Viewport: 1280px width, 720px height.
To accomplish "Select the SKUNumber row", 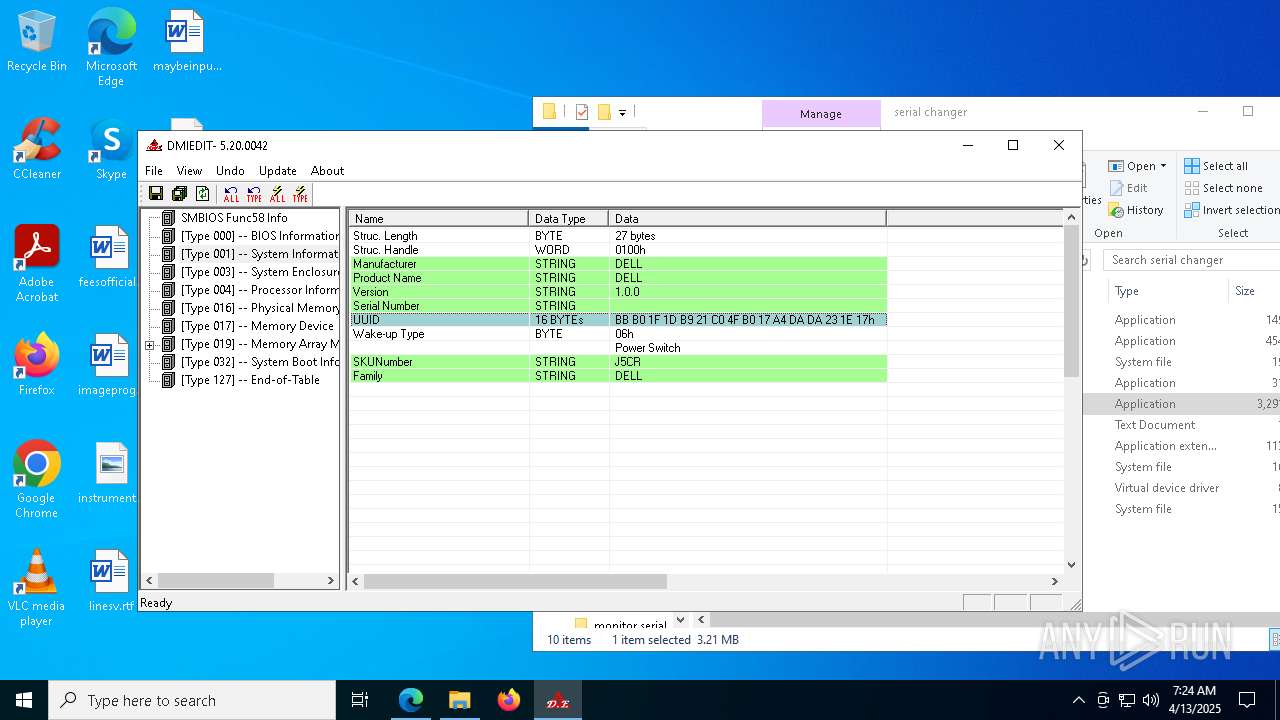I will [618, 362].
